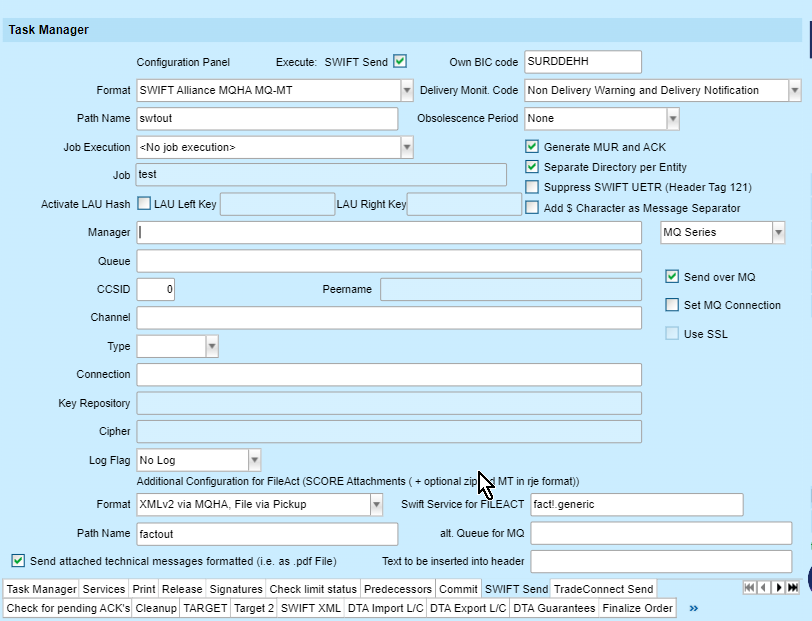Open the Services tab
The width and height of the screenshot is (812, 621).
pyautogui.click(x=104, y=589)
